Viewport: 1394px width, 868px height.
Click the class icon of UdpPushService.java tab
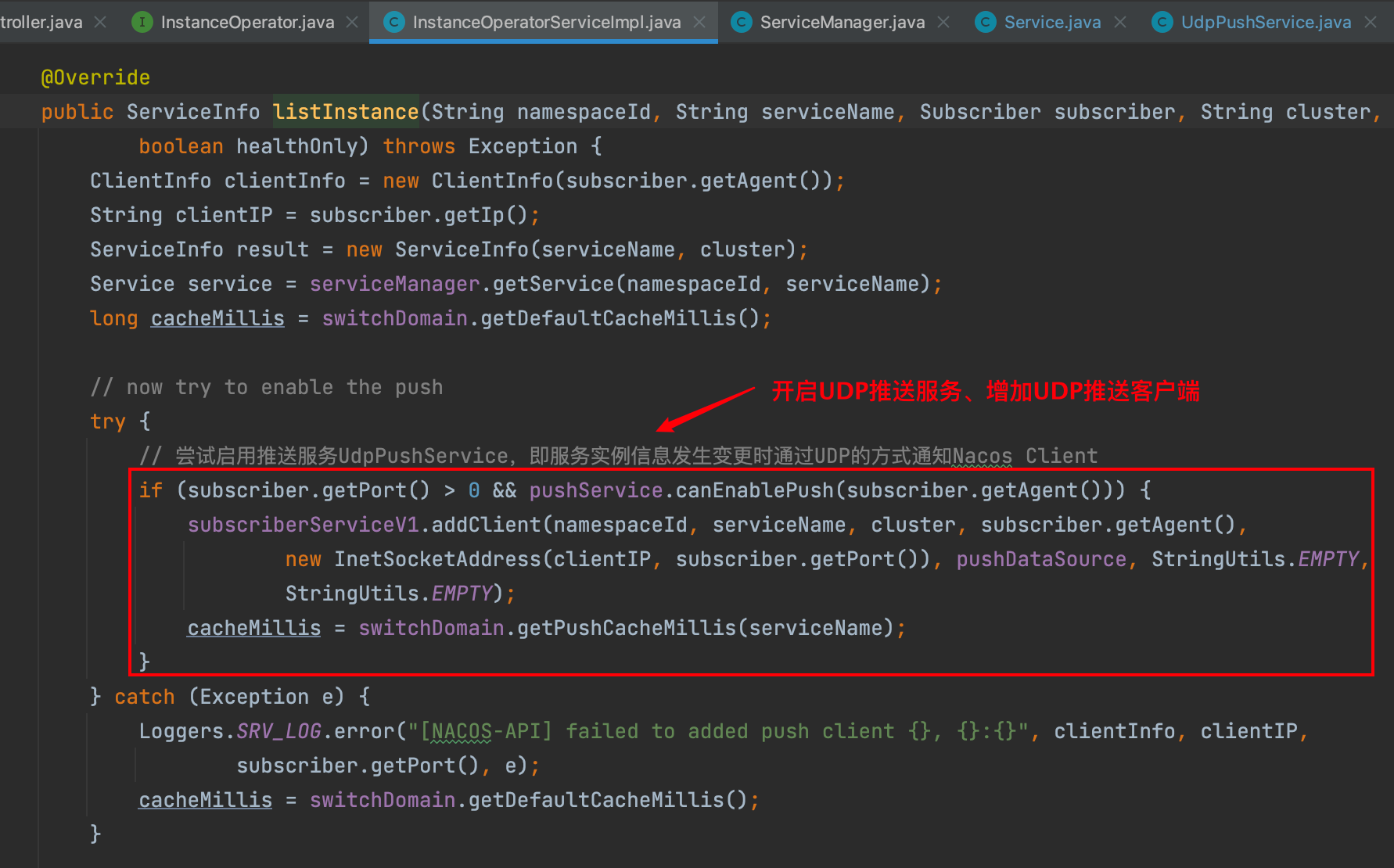[1162, 22]
